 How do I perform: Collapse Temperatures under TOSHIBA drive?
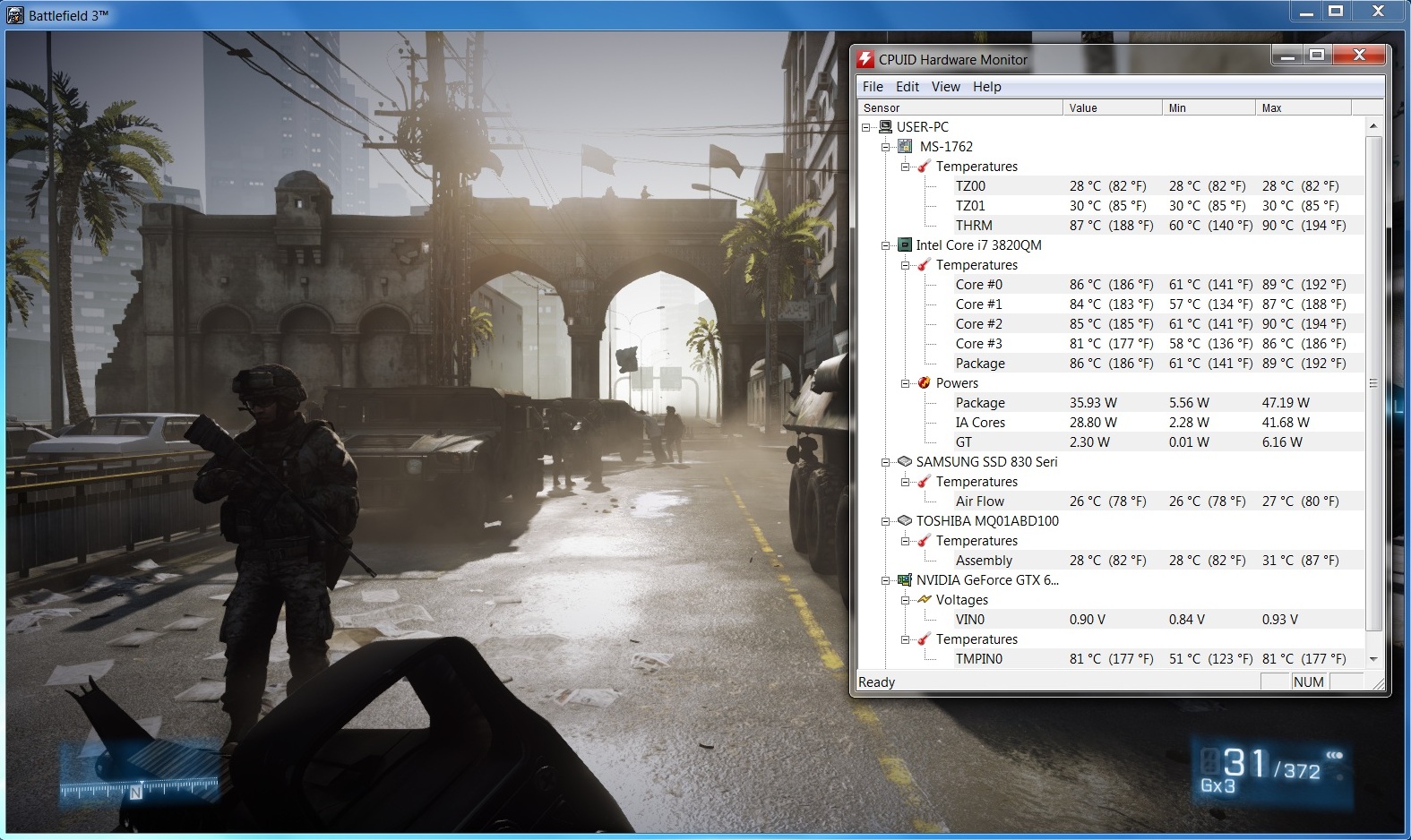coord(906,541)
